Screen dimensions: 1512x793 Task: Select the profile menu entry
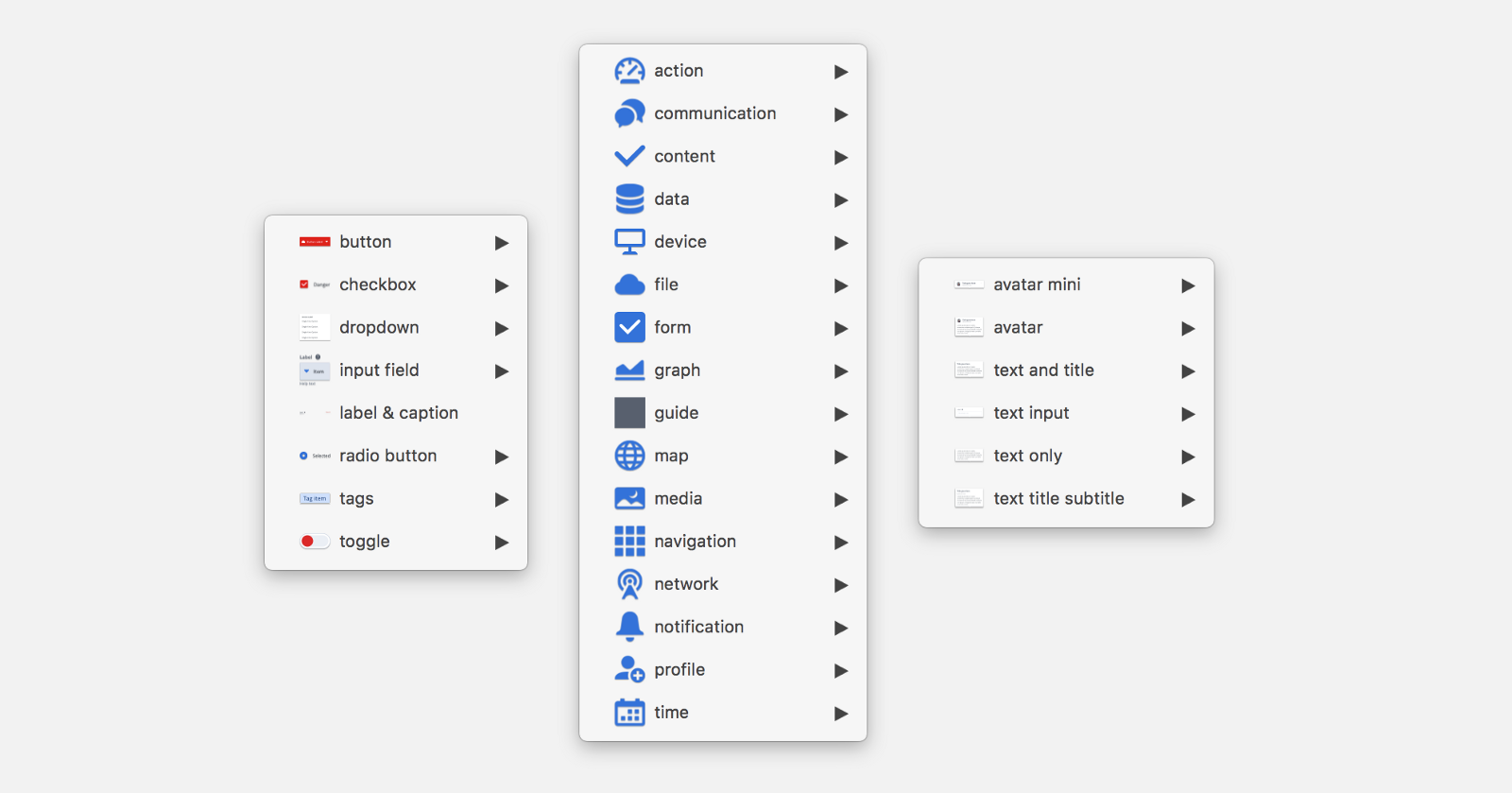point(679,670)
